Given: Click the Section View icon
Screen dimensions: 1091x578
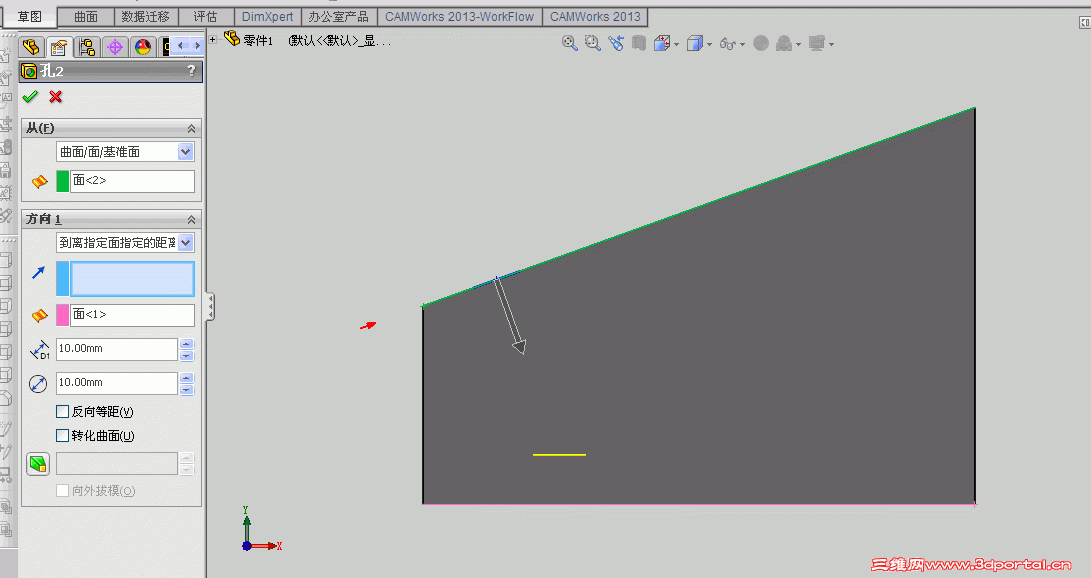Looking at the screenshot, I should click(639, 43).
